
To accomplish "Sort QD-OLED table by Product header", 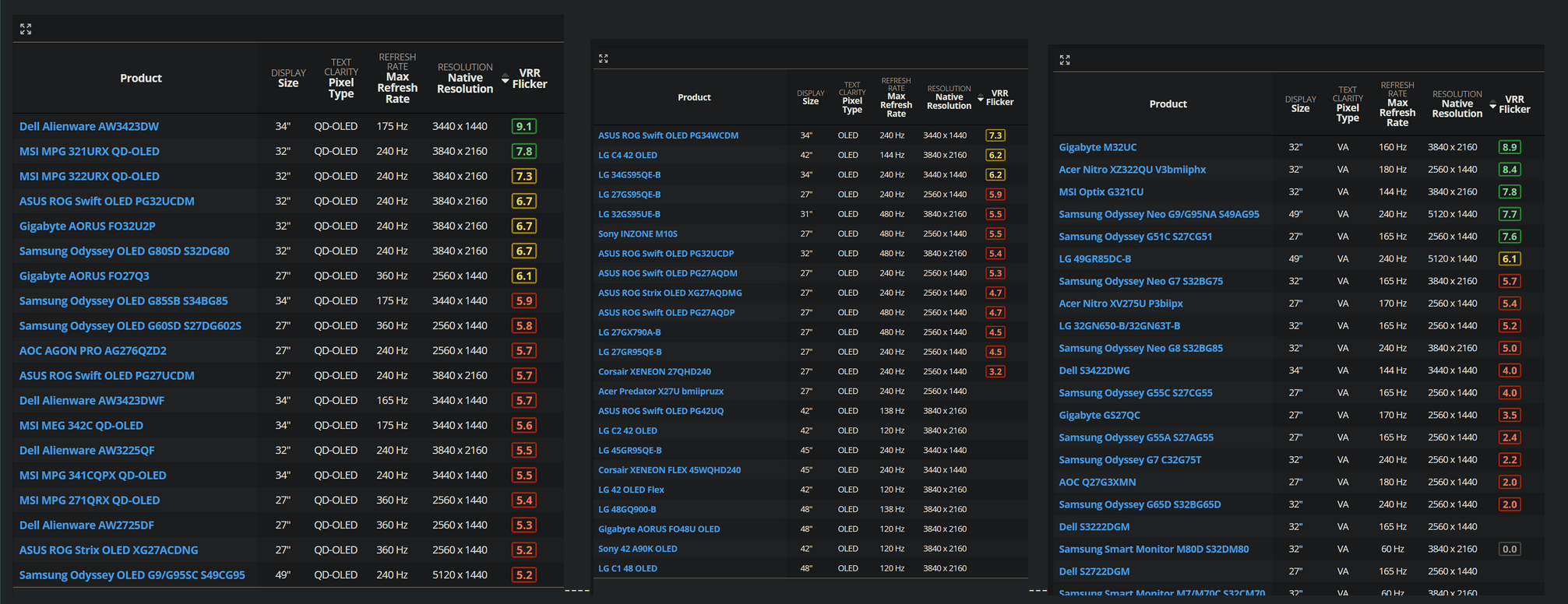I will [141, 78].
